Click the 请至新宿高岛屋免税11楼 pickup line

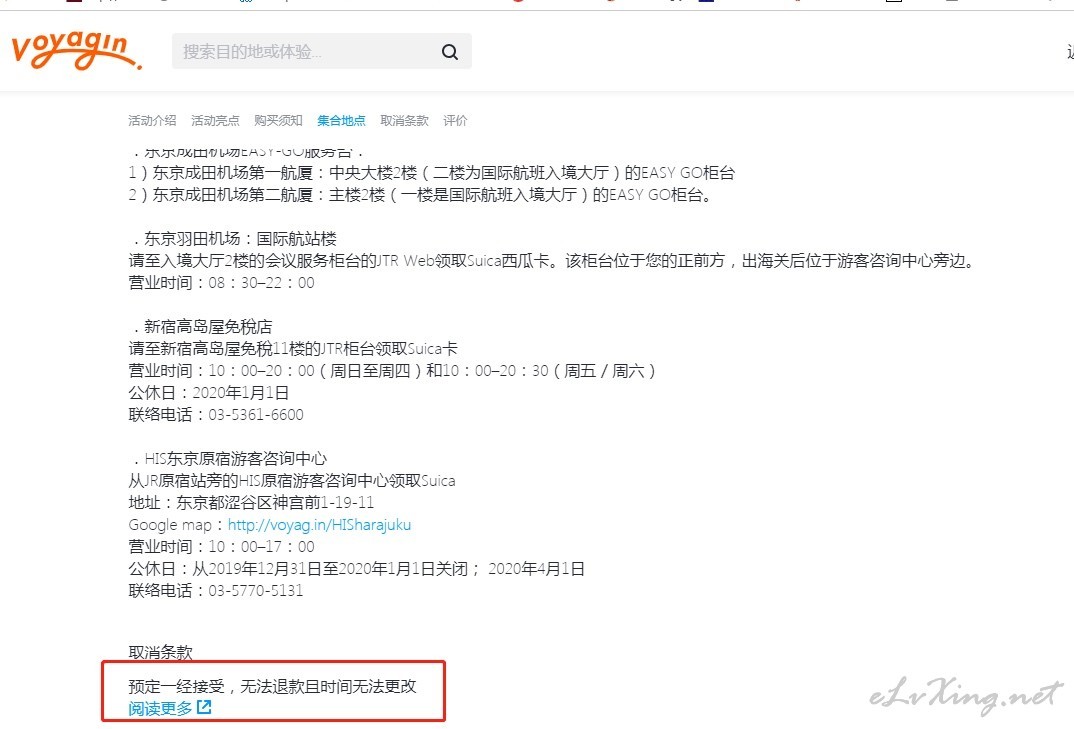(x=293, y=349)
